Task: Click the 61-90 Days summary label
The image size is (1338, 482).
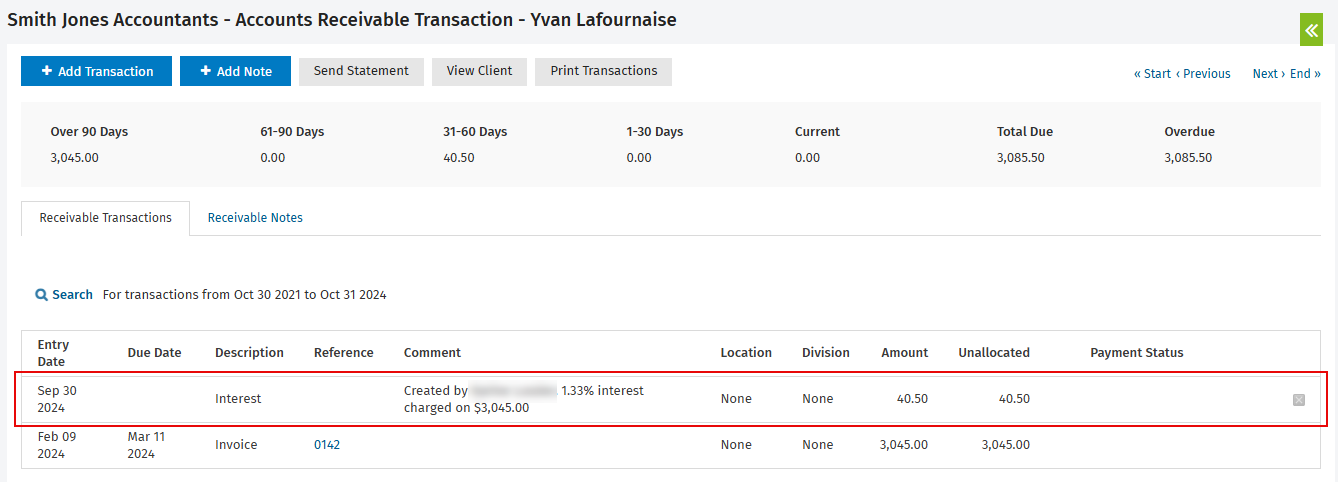Action: point(292,132)
